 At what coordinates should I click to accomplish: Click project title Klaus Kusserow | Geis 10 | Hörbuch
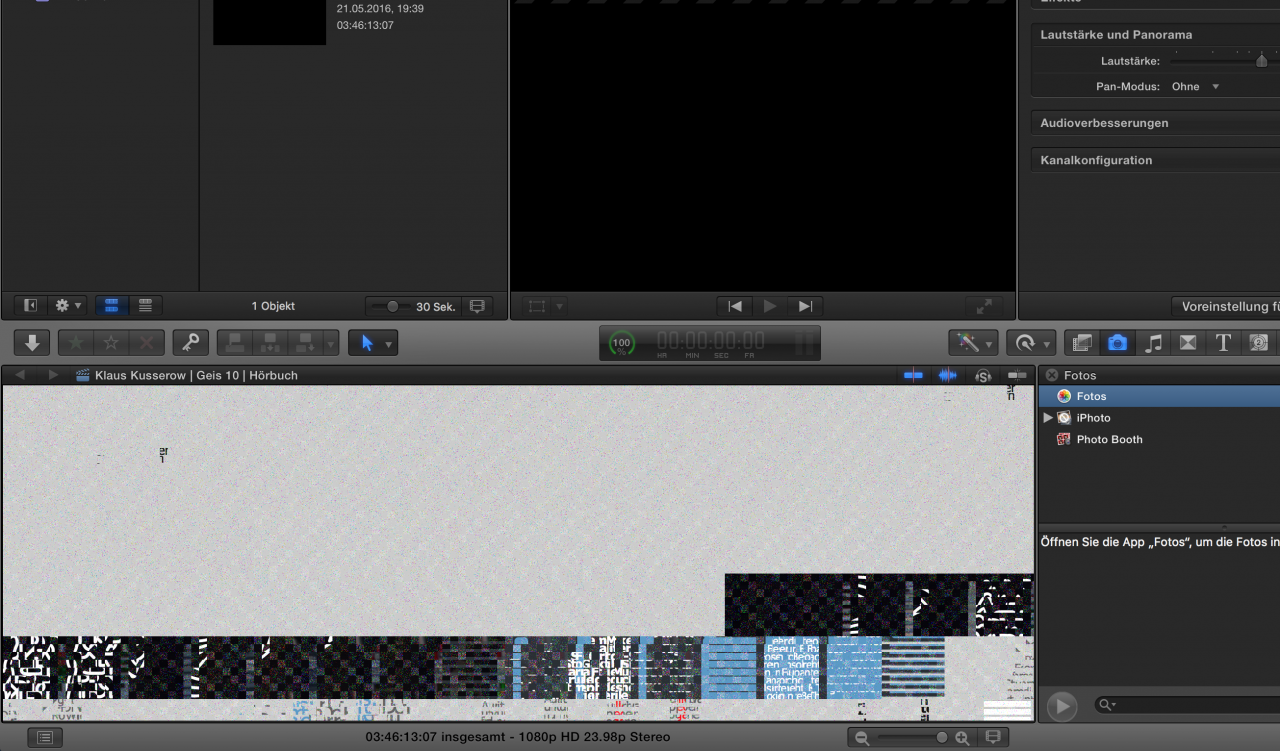(196, 376)
